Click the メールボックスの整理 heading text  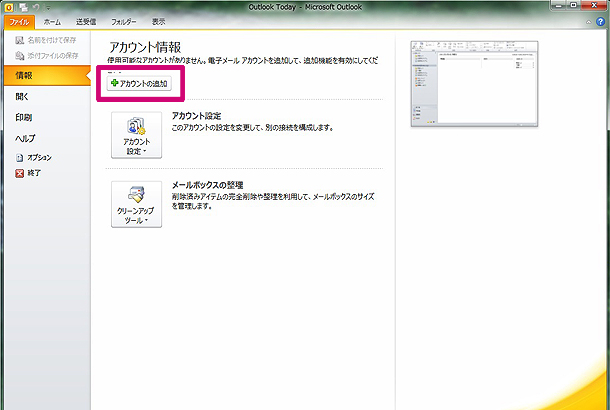(208, 185)
